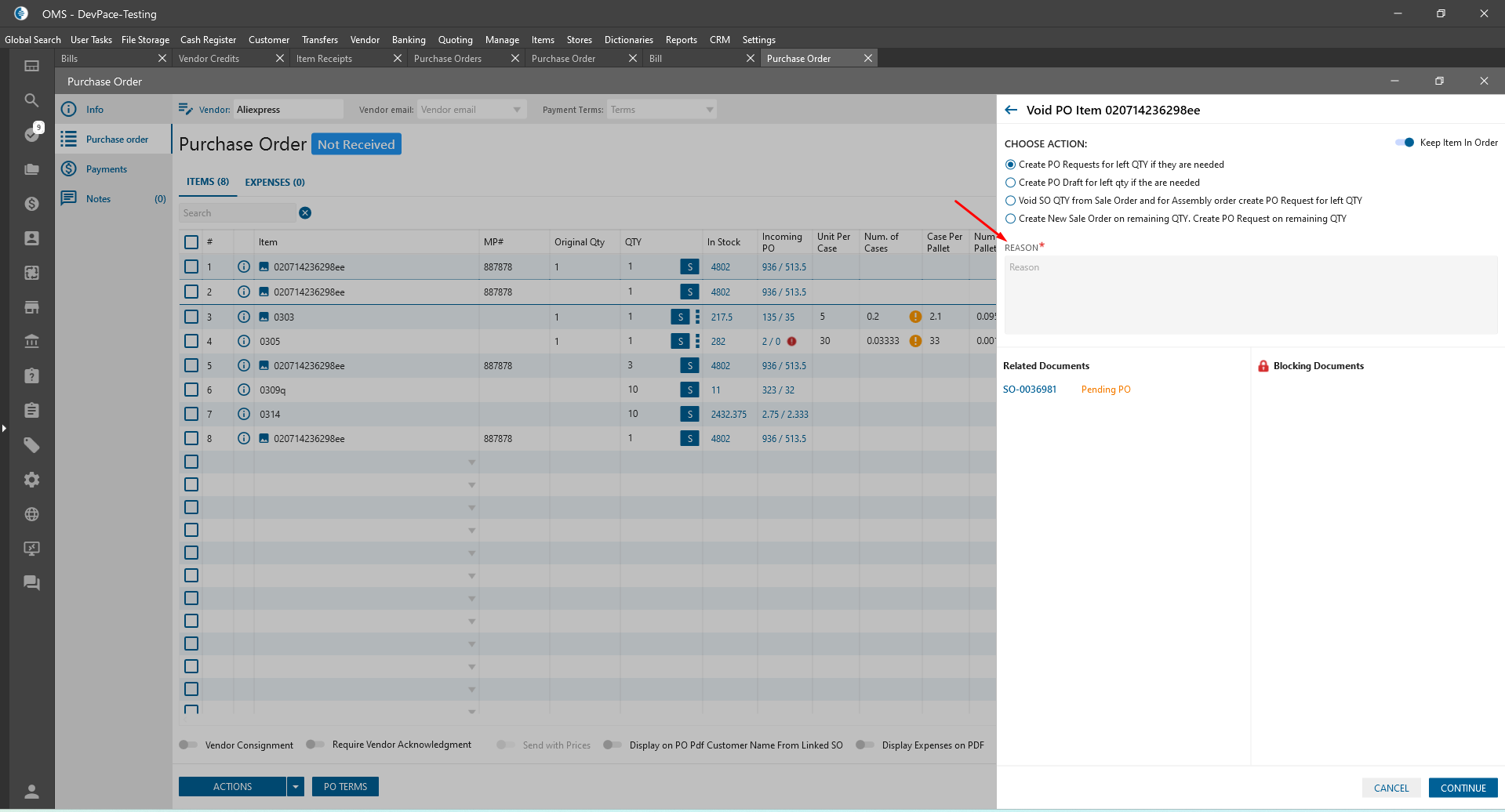Close the Item Receipts tab
Image resolution: width=1505 pixels, height=812 pixels.
[x=398, y=59]
